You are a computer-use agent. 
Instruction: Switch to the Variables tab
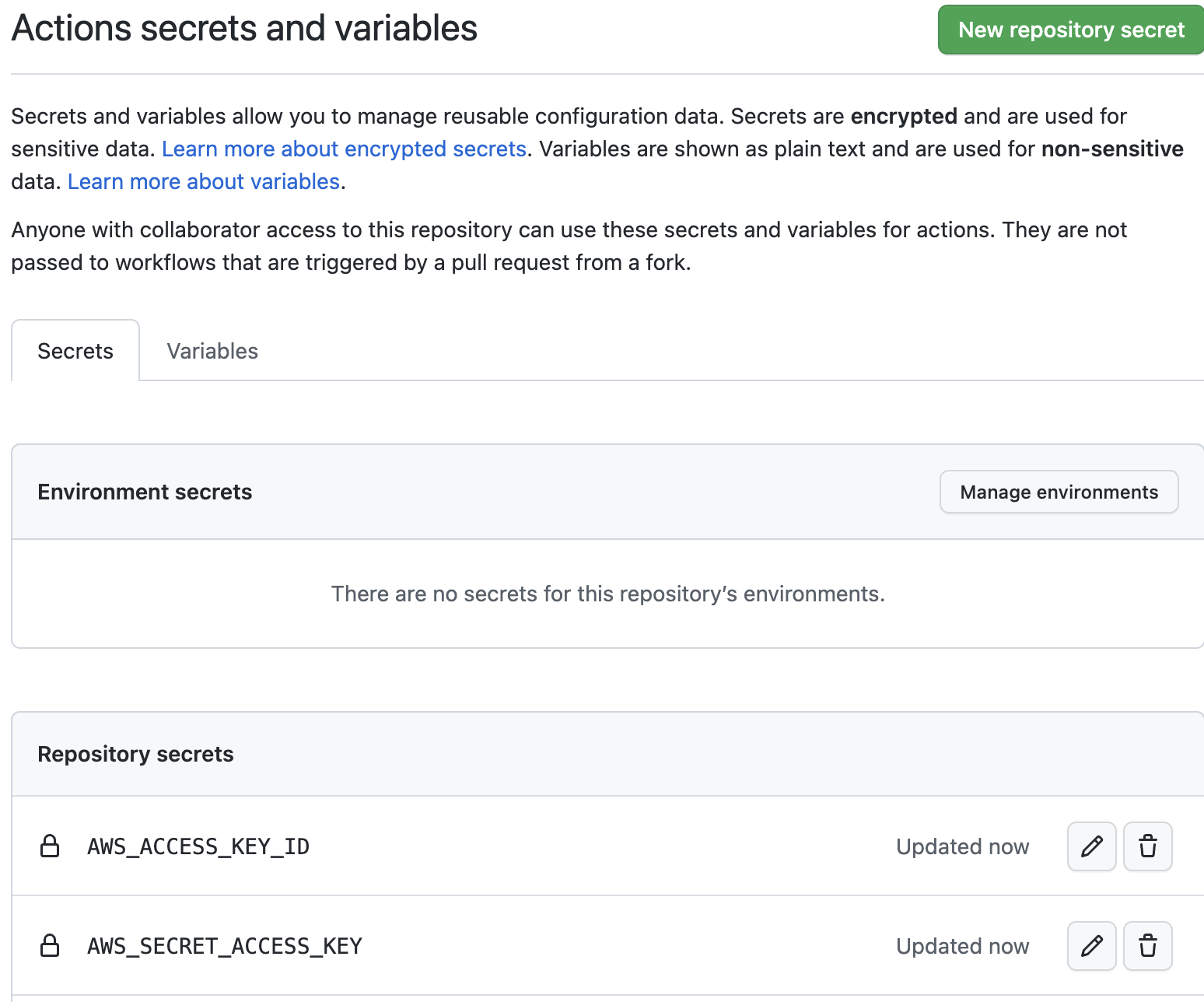coord(212,351)
